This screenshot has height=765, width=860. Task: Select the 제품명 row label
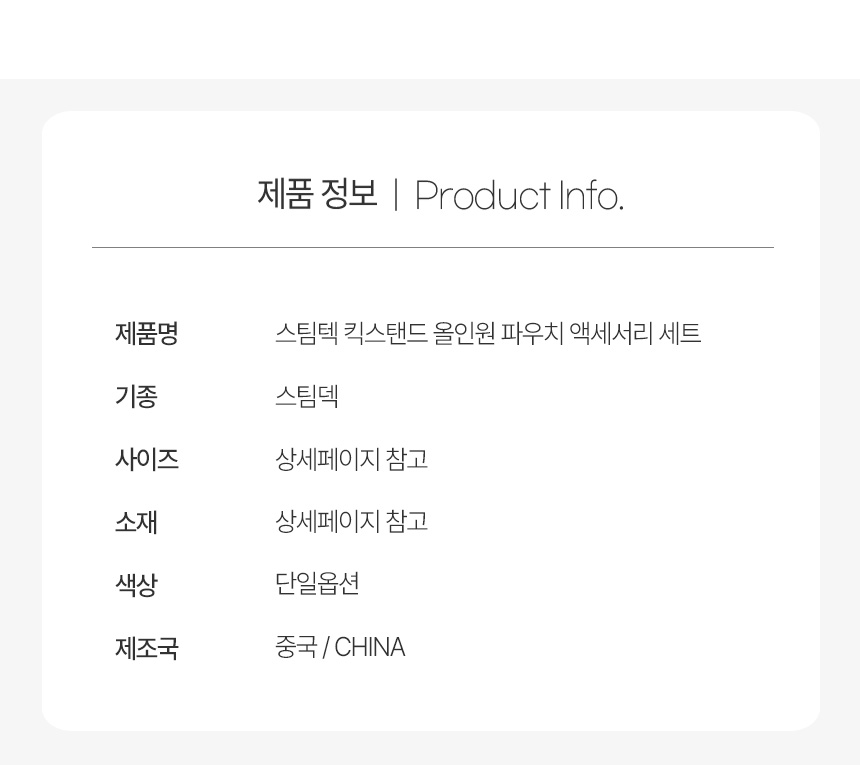point(146,333)
